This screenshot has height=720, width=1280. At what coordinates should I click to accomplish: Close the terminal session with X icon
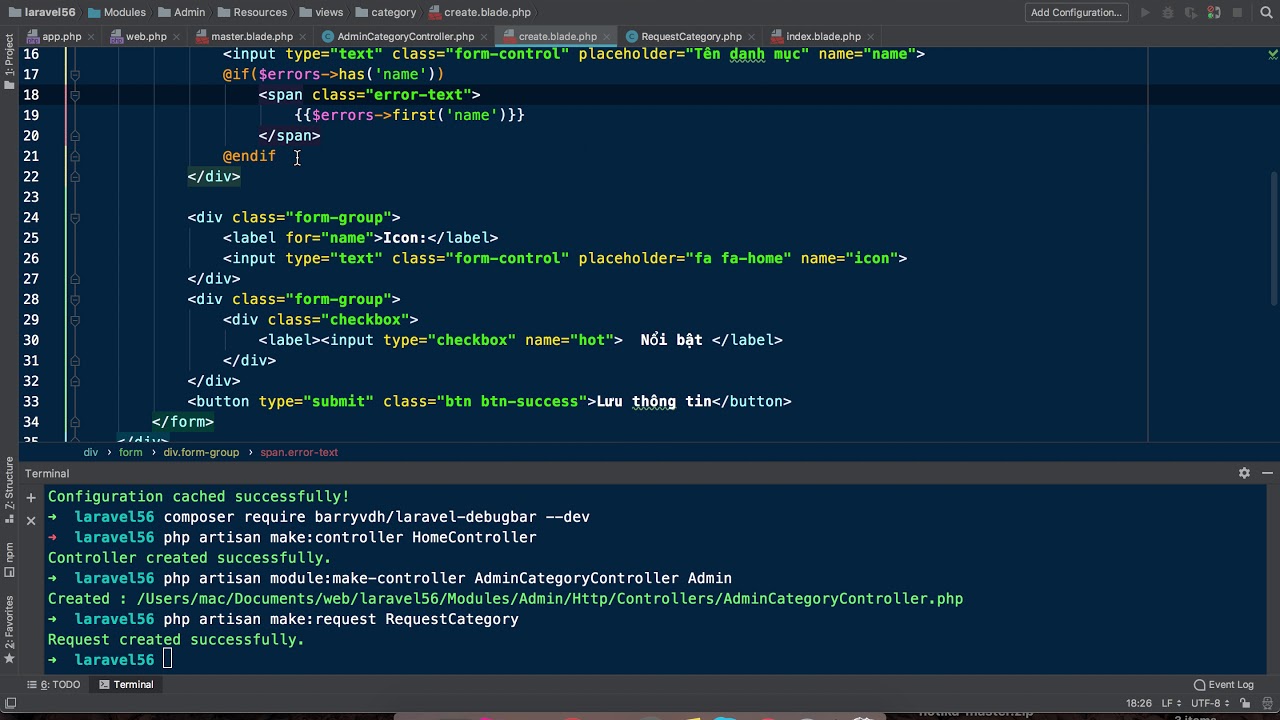[31, 520]
